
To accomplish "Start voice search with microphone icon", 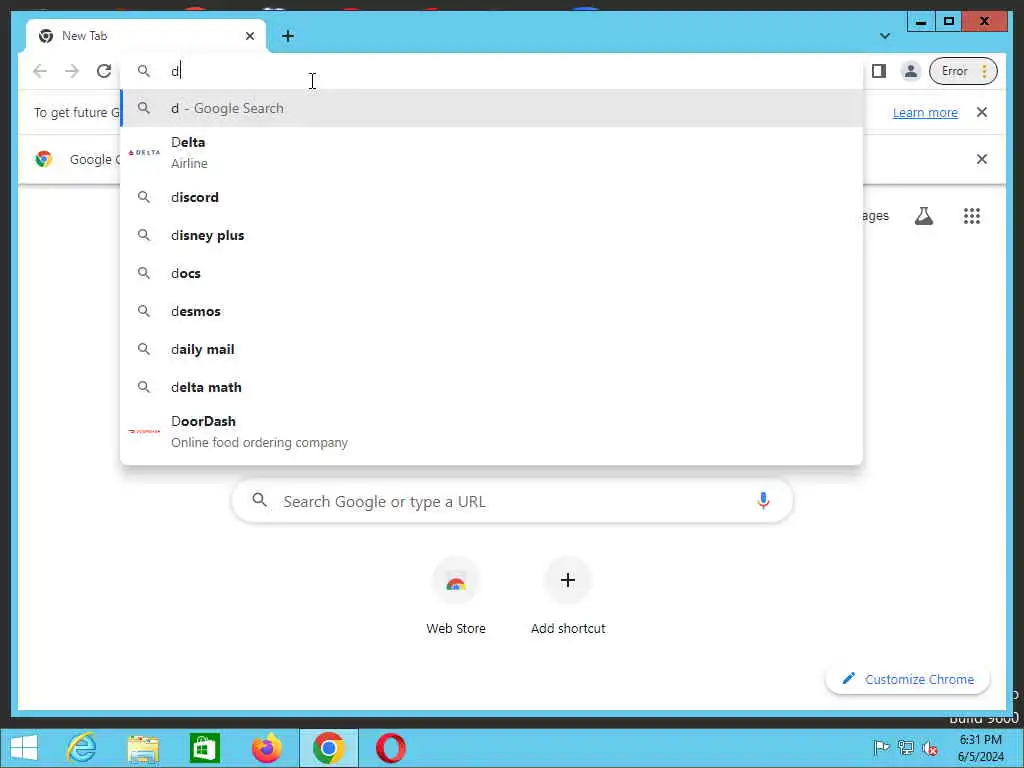I will pos(763,501).
